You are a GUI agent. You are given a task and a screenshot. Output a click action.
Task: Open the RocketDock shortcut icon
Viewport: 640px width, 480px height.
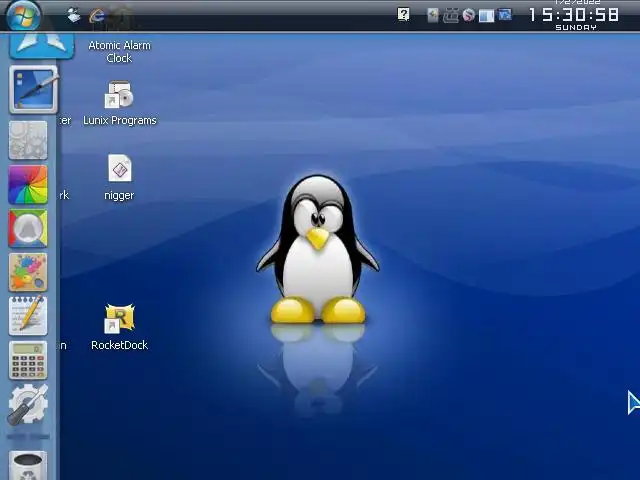click(119, 318)
